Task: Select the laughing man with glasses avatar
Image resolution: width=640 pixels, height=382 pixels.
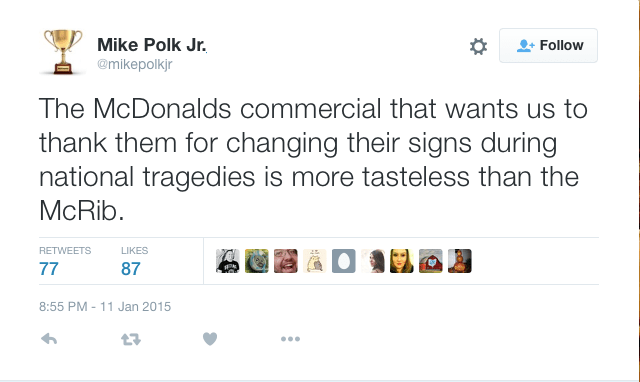Action: click(285, 261)
